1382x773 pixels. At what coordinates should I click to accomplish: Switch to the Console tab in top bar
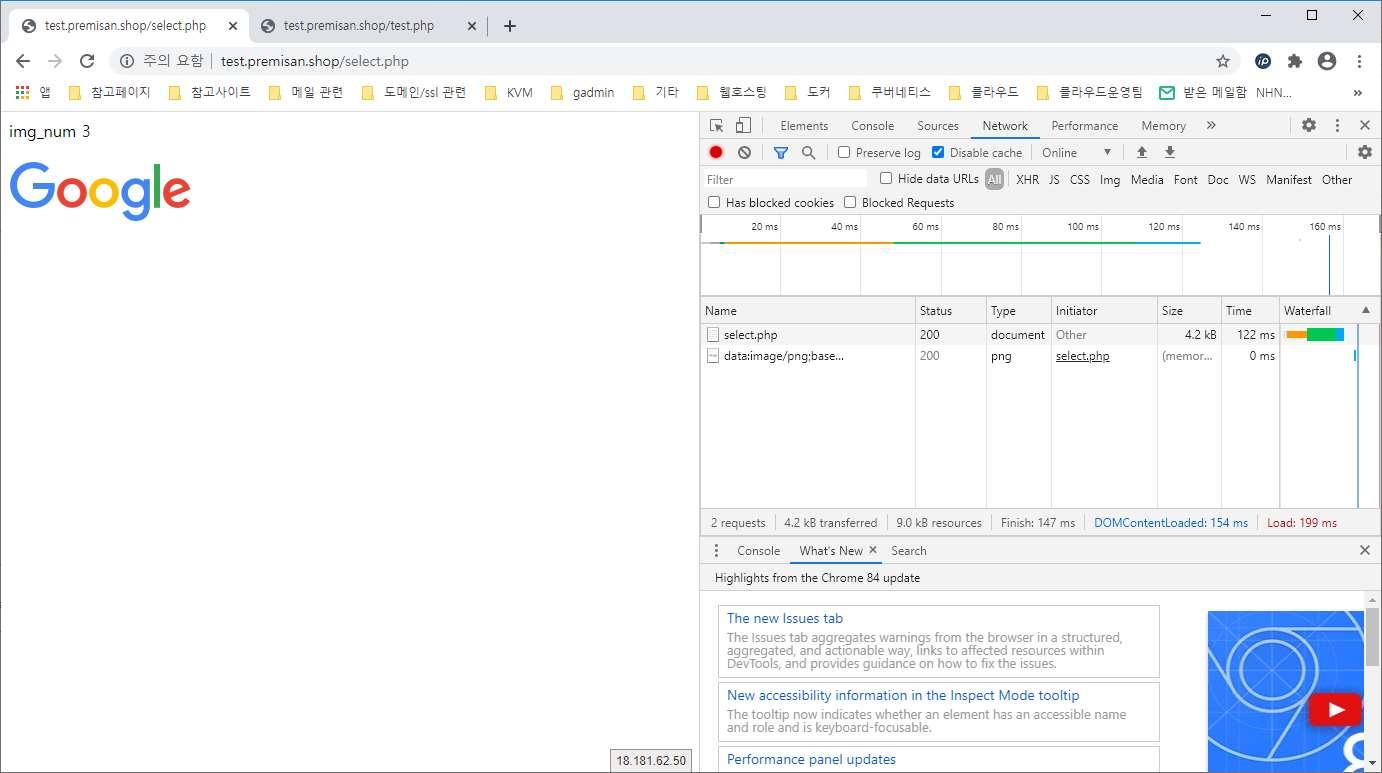(872, 125)
